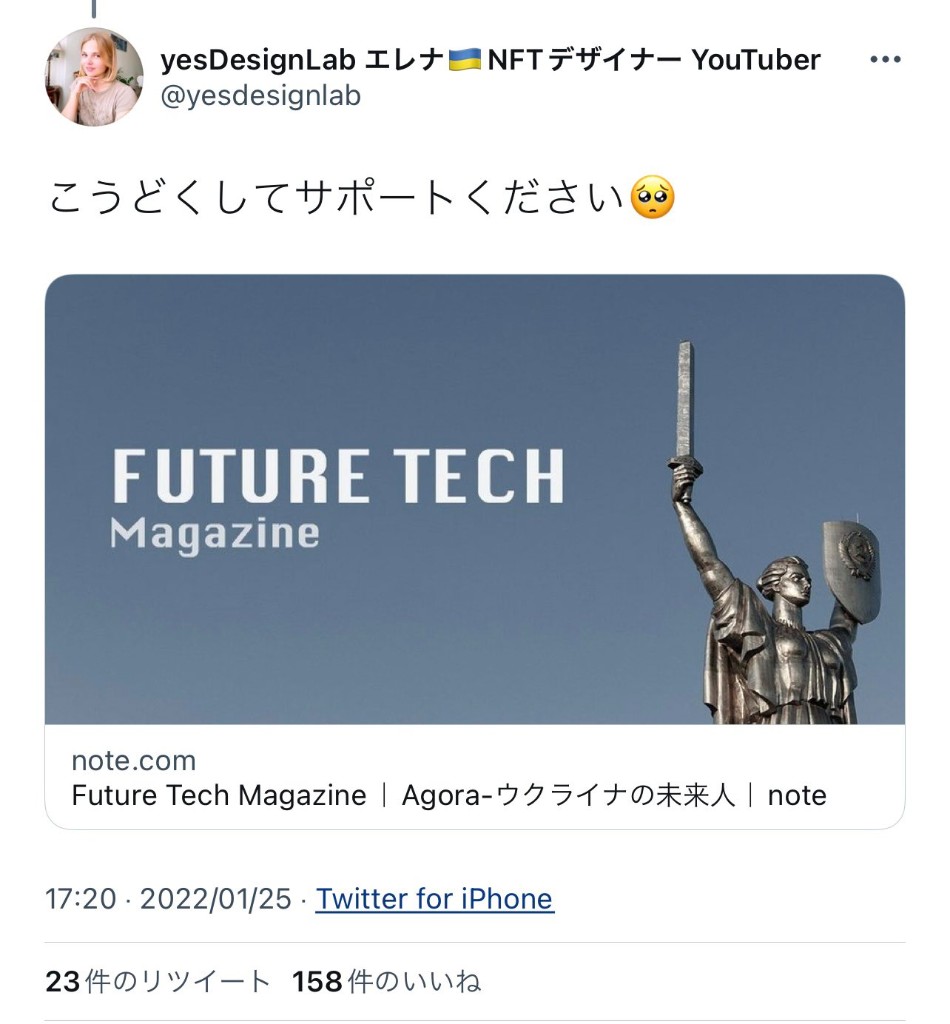The width and height of the screenshot is (950, 1024).
Task: Open the yesDesignLab profile avatar
Action: coord(94,77)
